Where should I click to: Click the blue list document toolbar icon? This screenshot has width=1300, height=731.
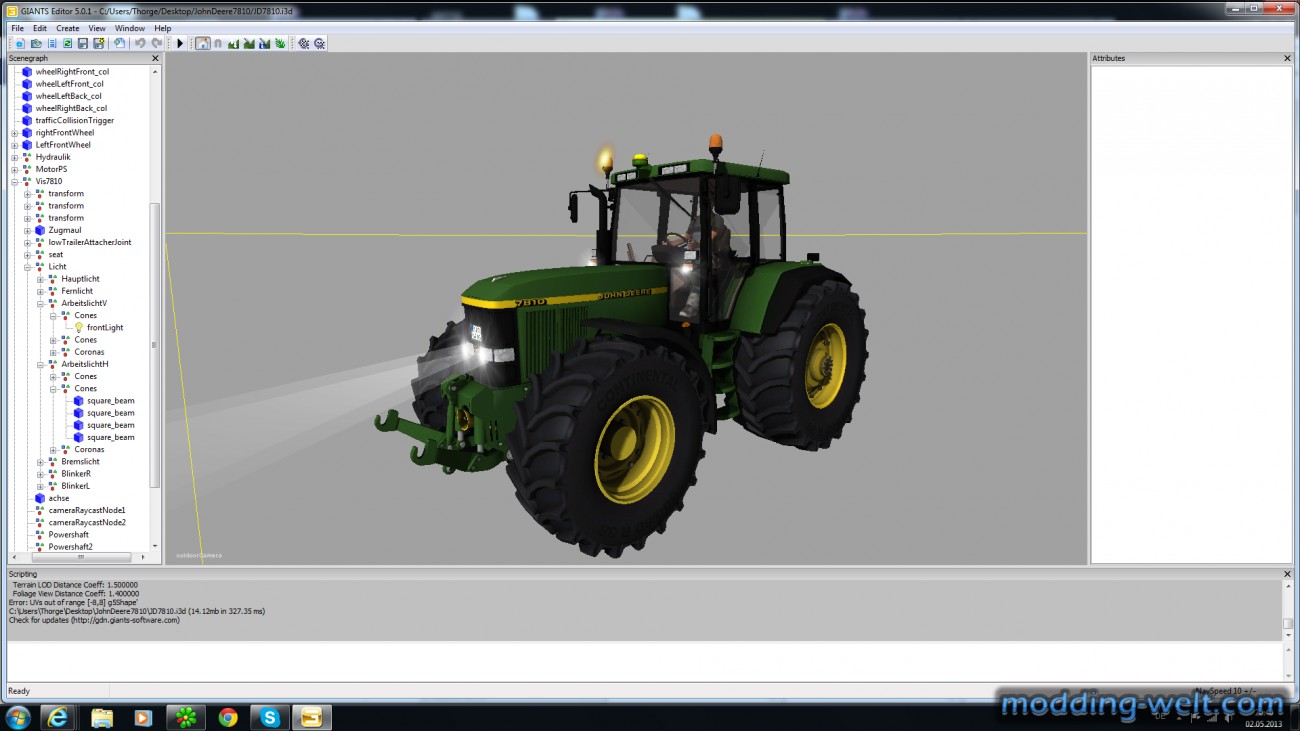click(x=52, y=43)
